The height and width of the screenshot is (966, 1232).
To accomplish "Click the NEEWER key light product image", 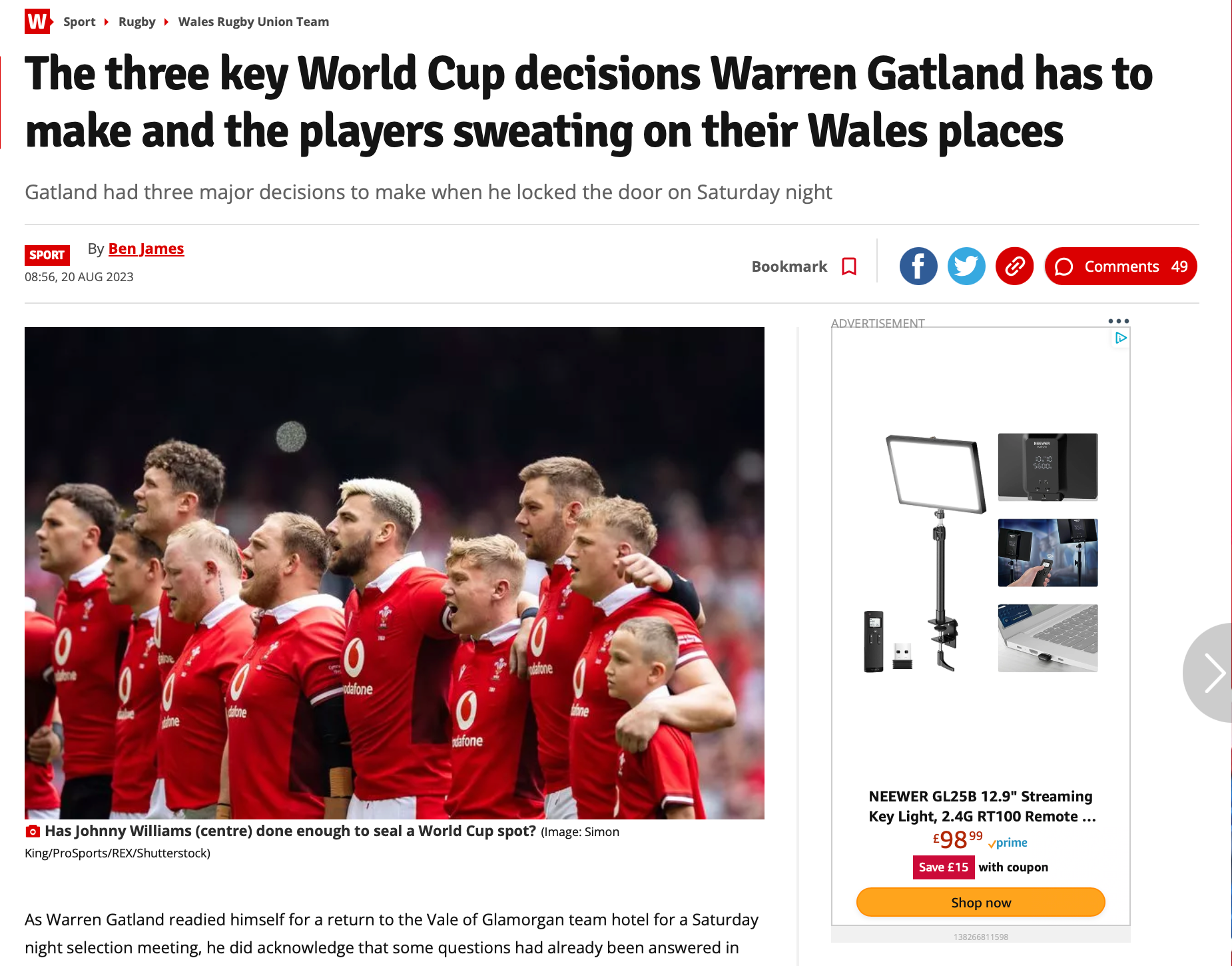I will pyautogui.click(x=981, y=553).
